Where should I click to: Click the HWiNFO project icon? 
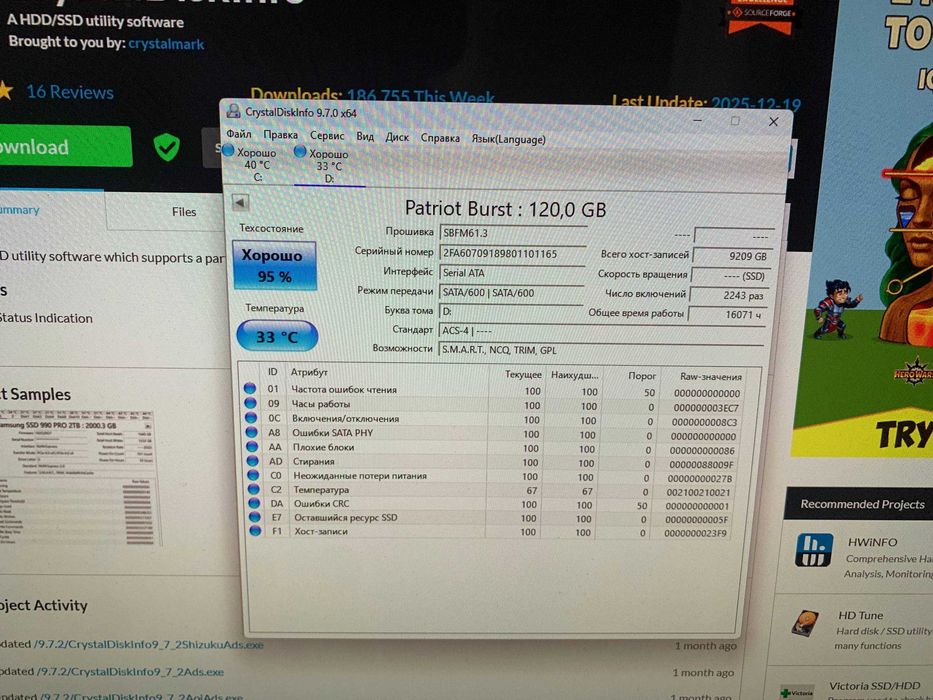click(x=814, y=549)
